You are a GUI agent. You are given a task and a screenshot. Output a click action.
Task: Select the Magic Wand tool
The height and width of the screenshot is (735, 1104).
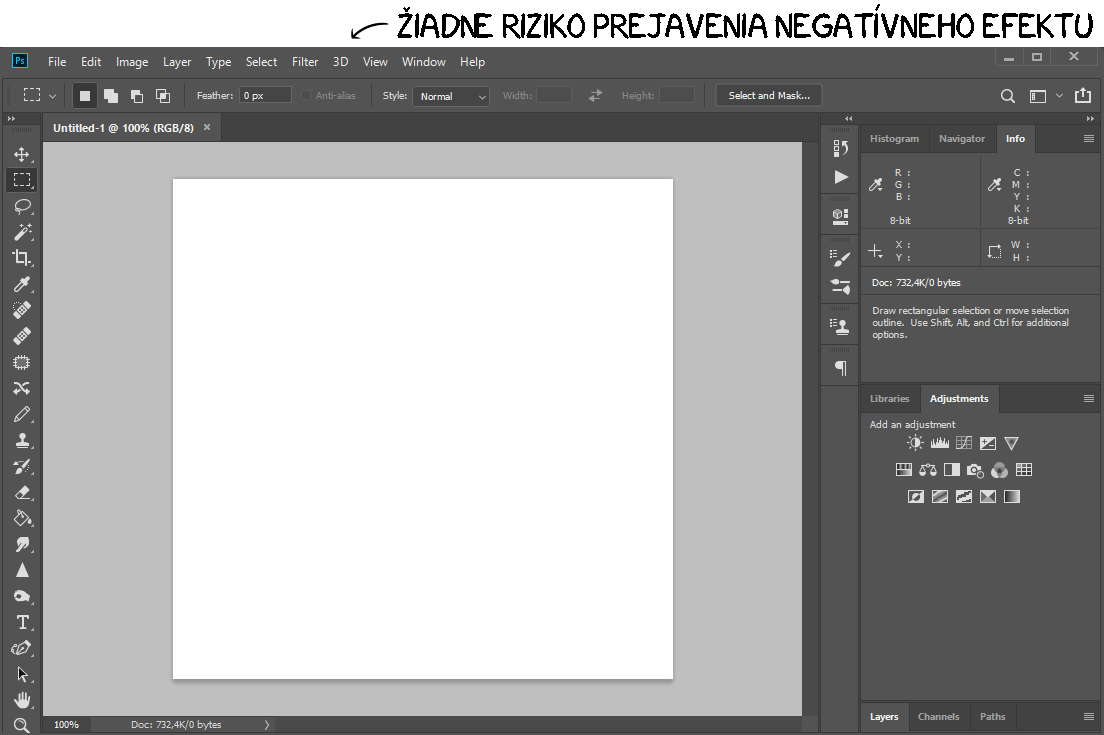pyautogui.click(x=21, y=232)
